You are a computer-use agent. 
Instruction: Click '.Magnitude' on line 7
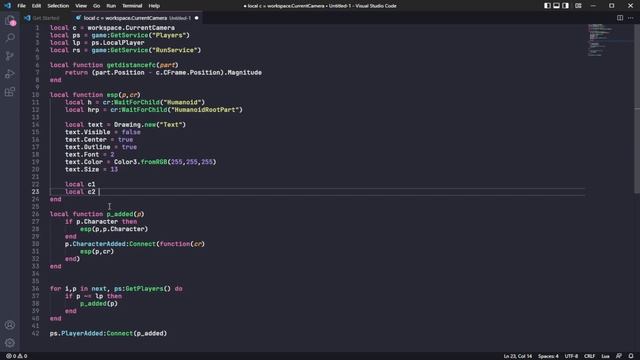click(x=242, y=72)
